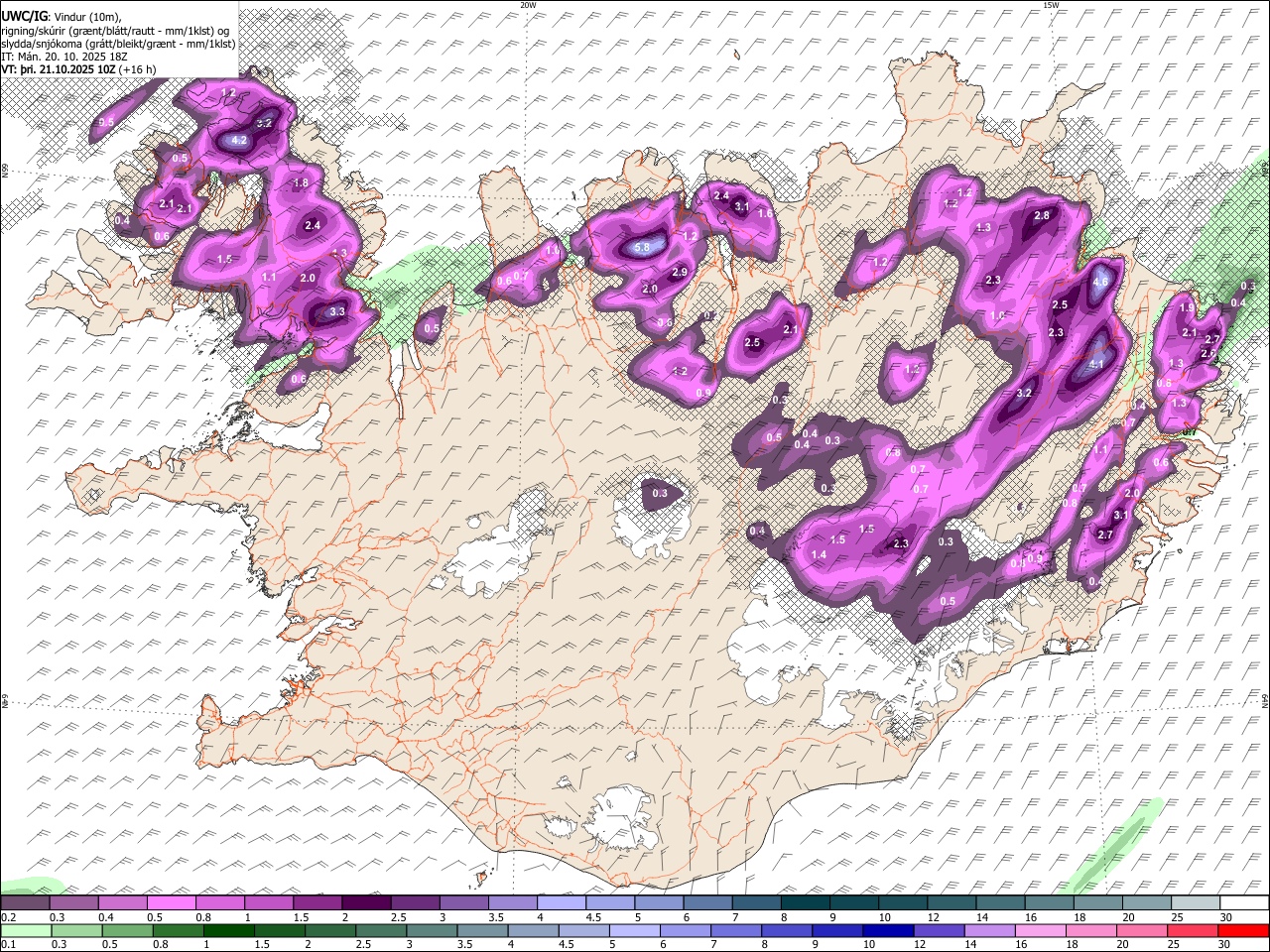Pick the 30 bright red swatch, lower legend row
The width and height of the screenshot is (1270, 952).
[x=1244, y=930]
